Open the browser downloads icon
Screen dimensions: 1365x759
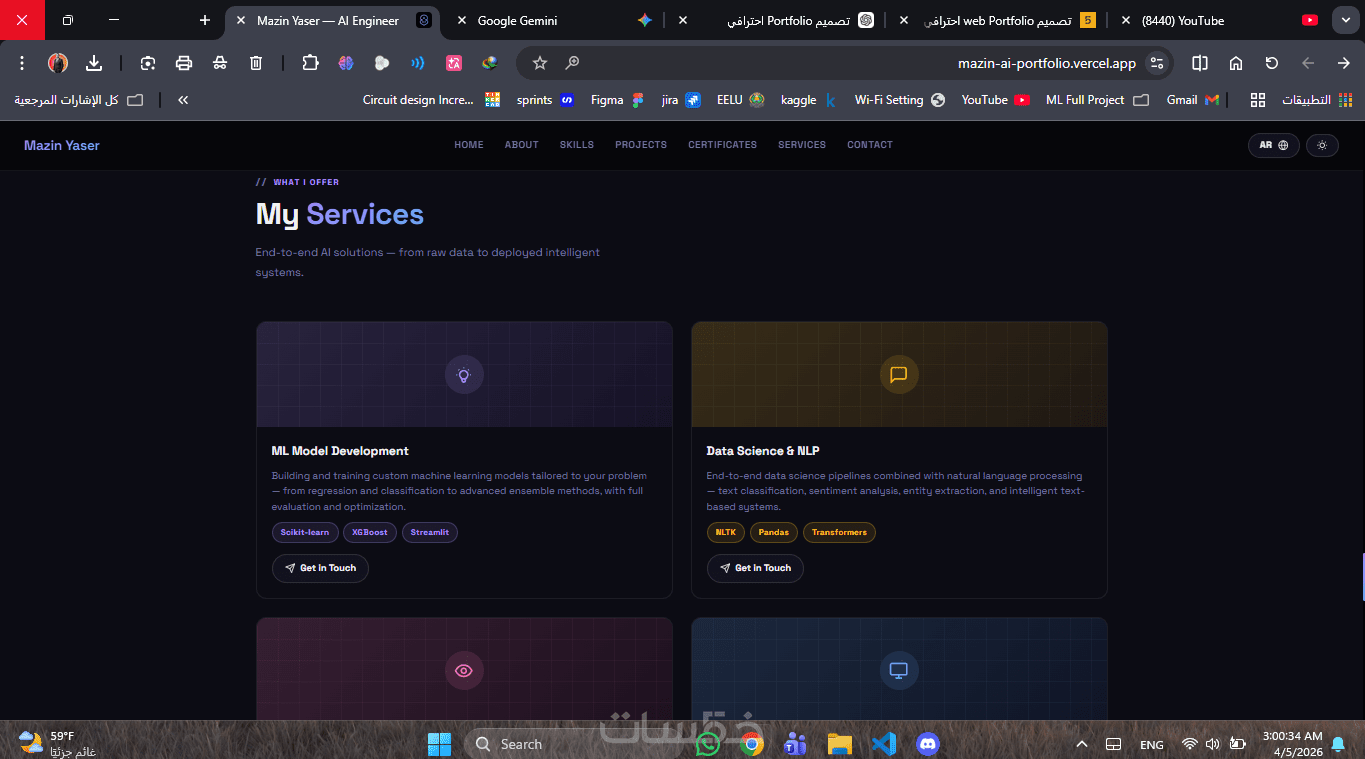click(x=94, y=63)
